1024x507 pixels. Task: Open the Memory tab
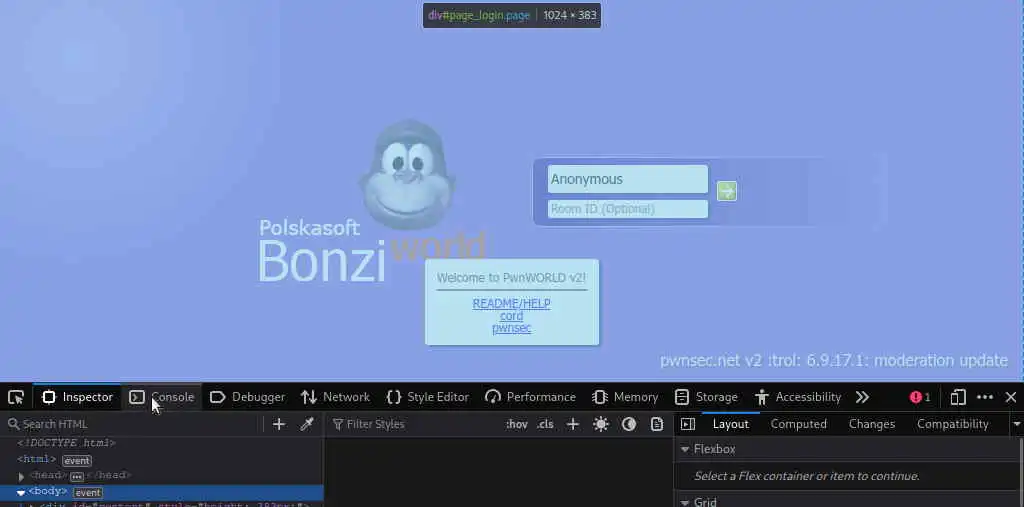pyautogui.click(x=626, y=397)
